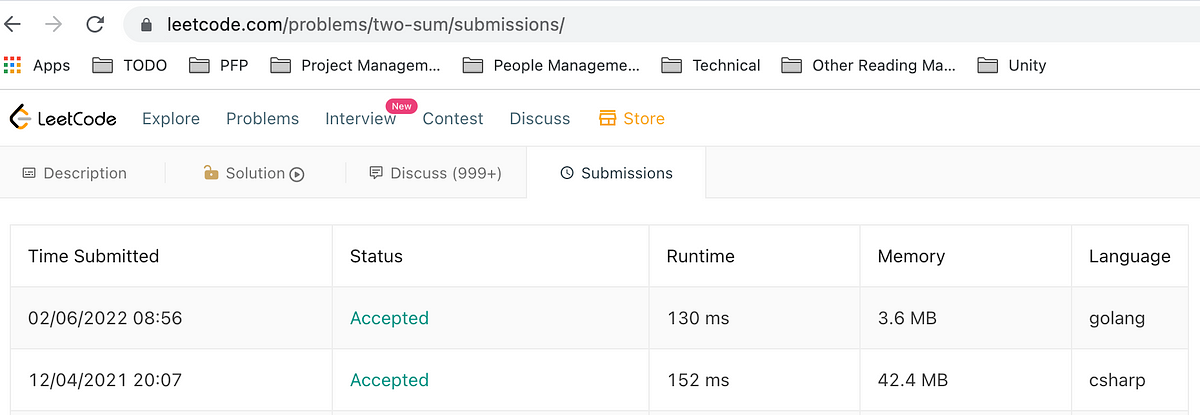Click the play icon beside Solution
The height and width of the screenshot is (415, 1200).
(297, 174)
